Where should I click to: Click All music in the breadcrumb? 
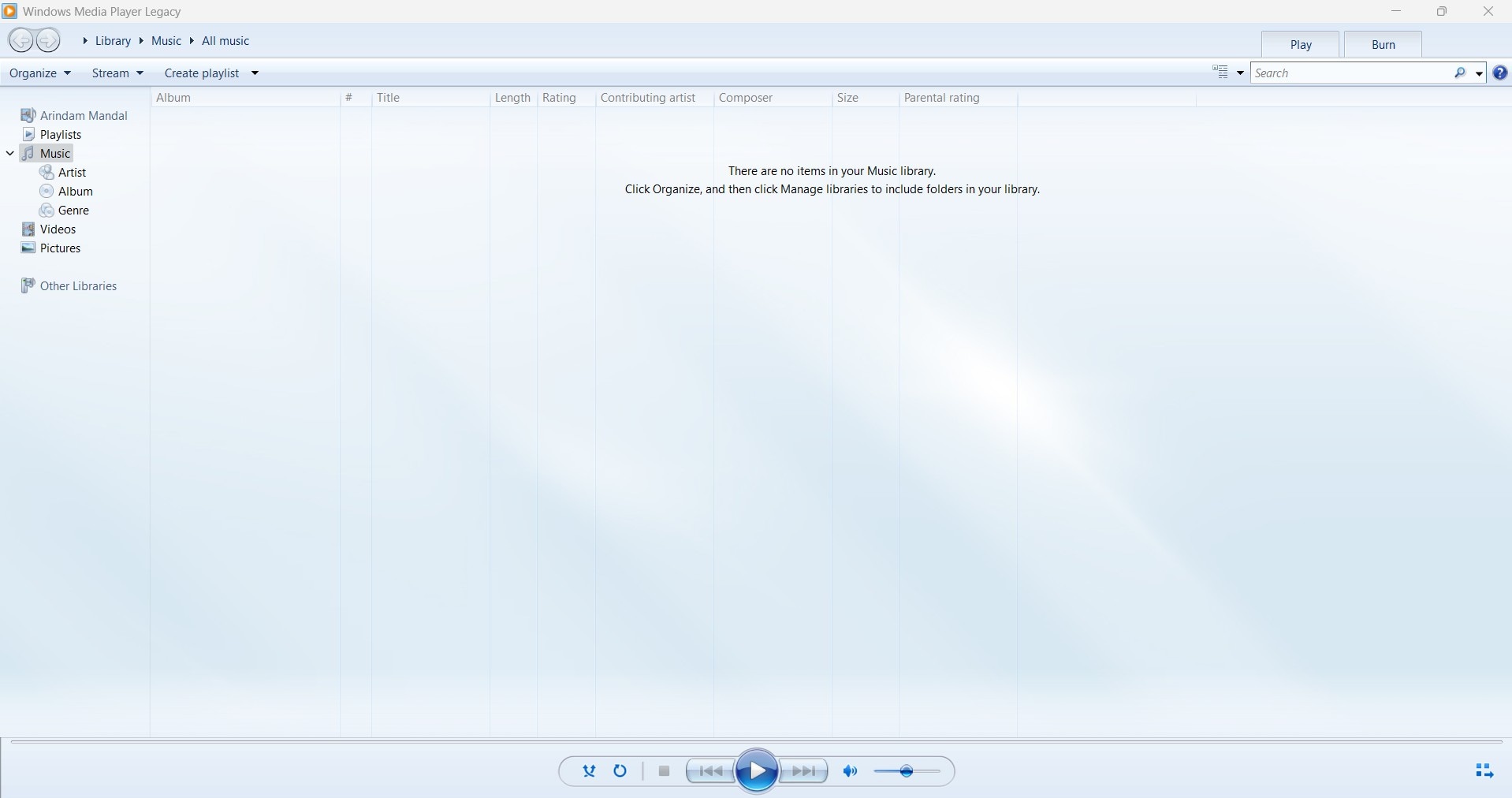[225, 41]
